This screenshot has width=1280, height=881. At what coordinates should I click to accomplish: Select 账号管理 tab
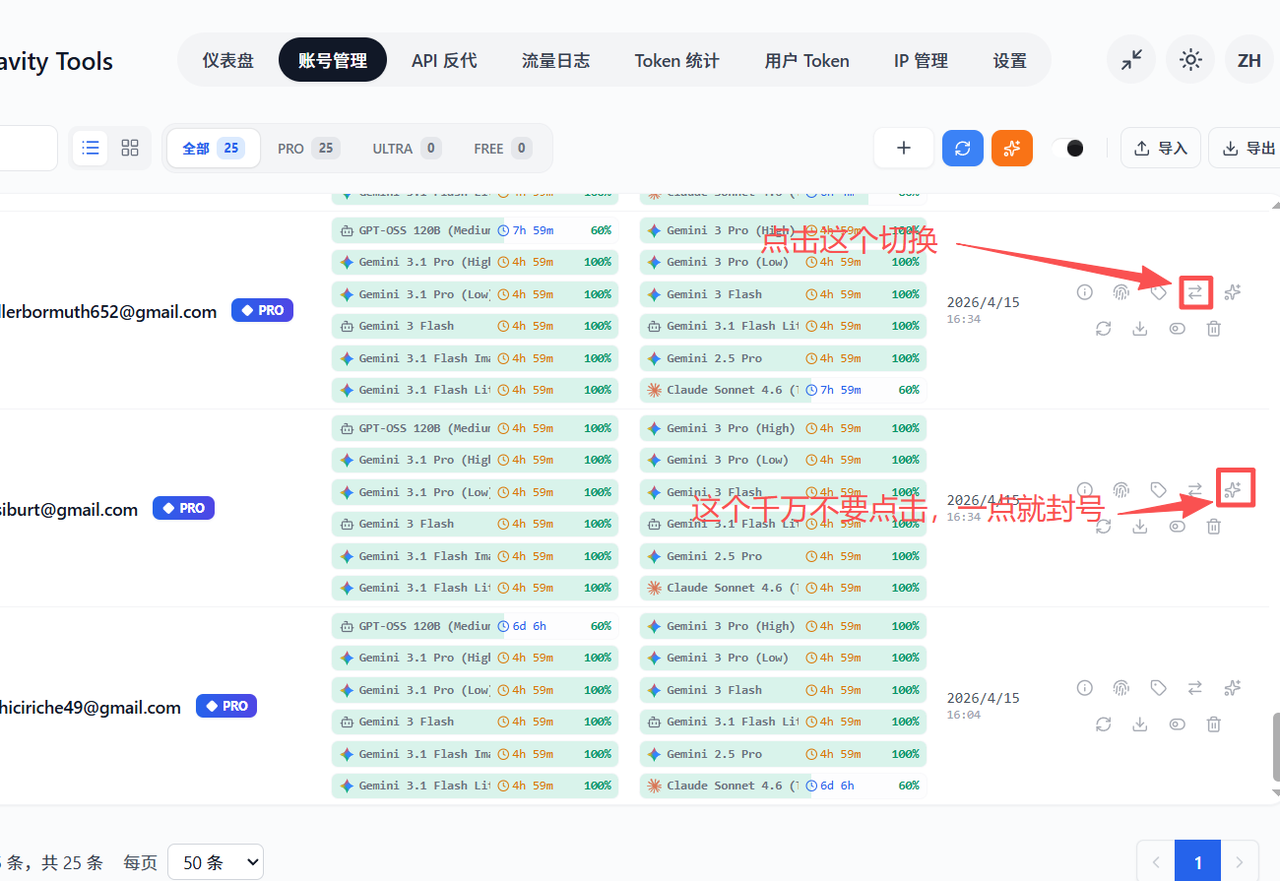click(x=332, y=60)
